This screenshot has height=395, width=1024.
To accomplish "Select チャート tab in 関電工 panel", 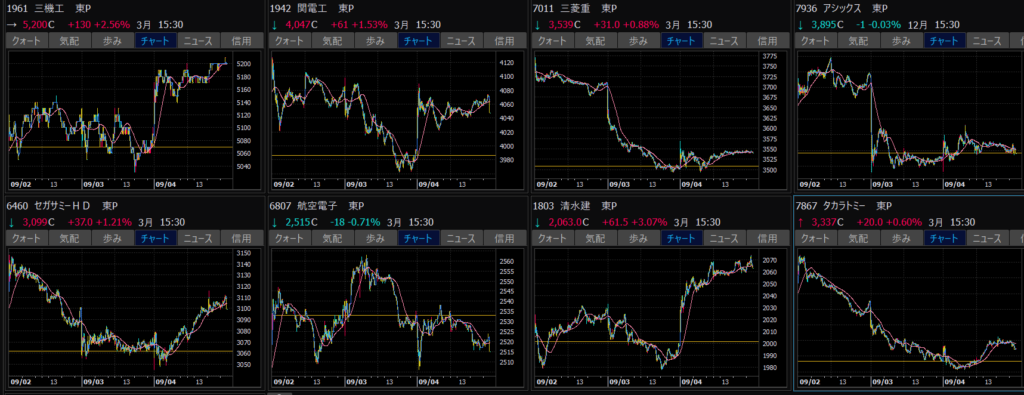I will [x=419, y=40].
